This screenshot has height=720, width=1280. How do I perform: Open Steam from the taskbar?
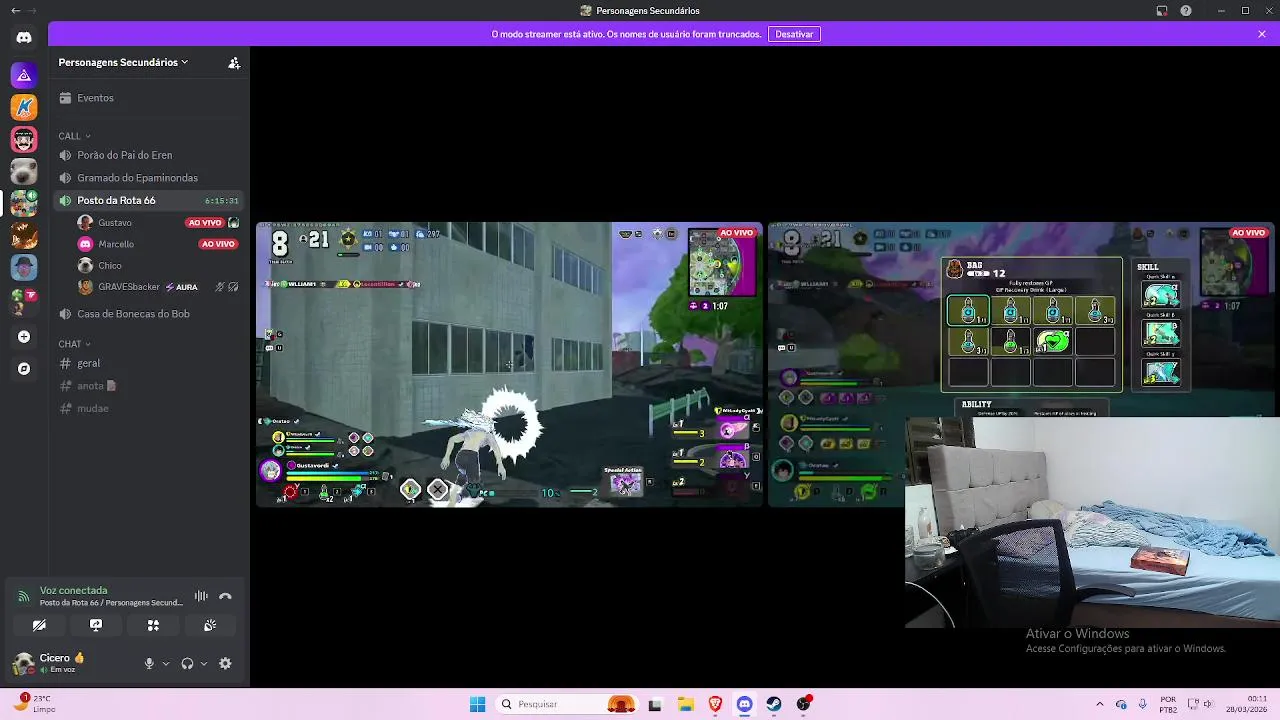[774, 704]
